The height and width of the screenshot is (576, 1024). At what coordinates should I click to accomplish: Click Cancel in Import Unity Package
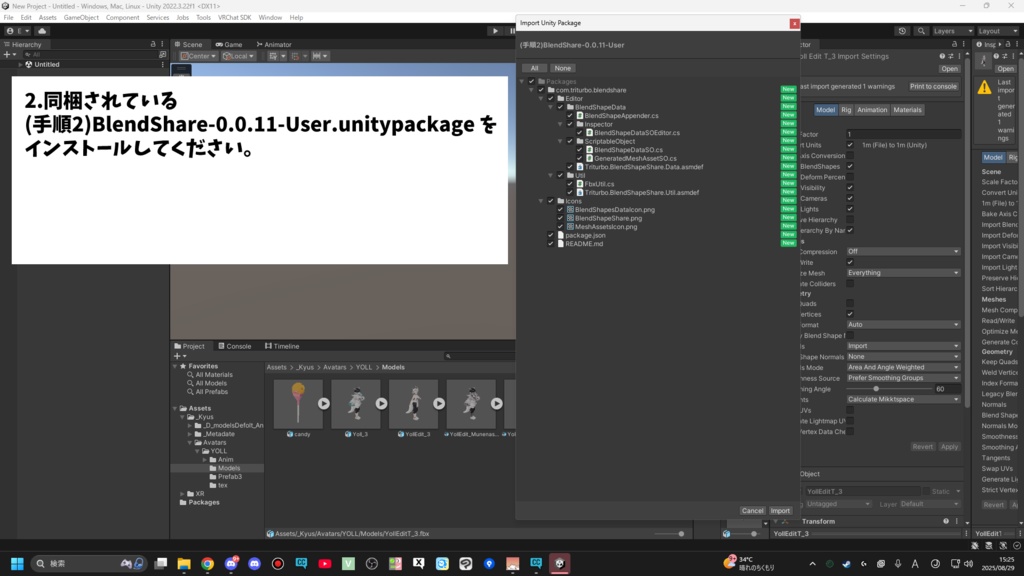752,511
